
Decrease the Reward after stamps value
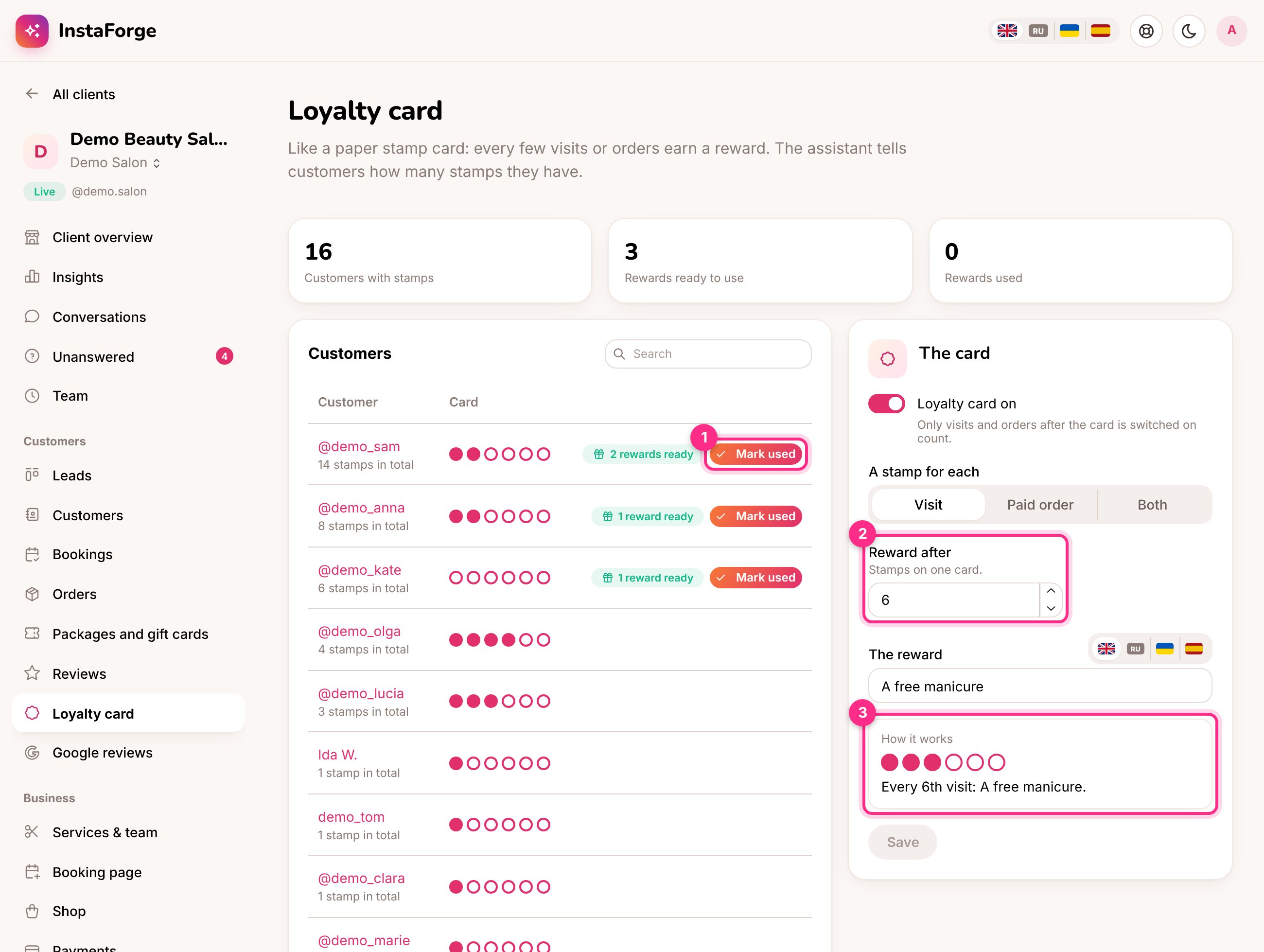1050,609
